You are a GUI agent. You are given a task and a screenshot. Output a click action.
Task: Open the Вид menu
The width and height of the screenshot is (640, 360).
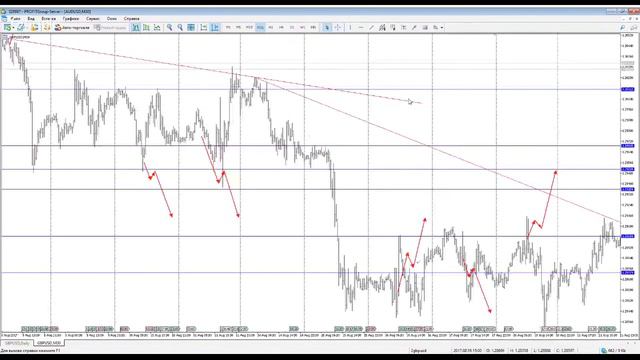click(31, 18)
